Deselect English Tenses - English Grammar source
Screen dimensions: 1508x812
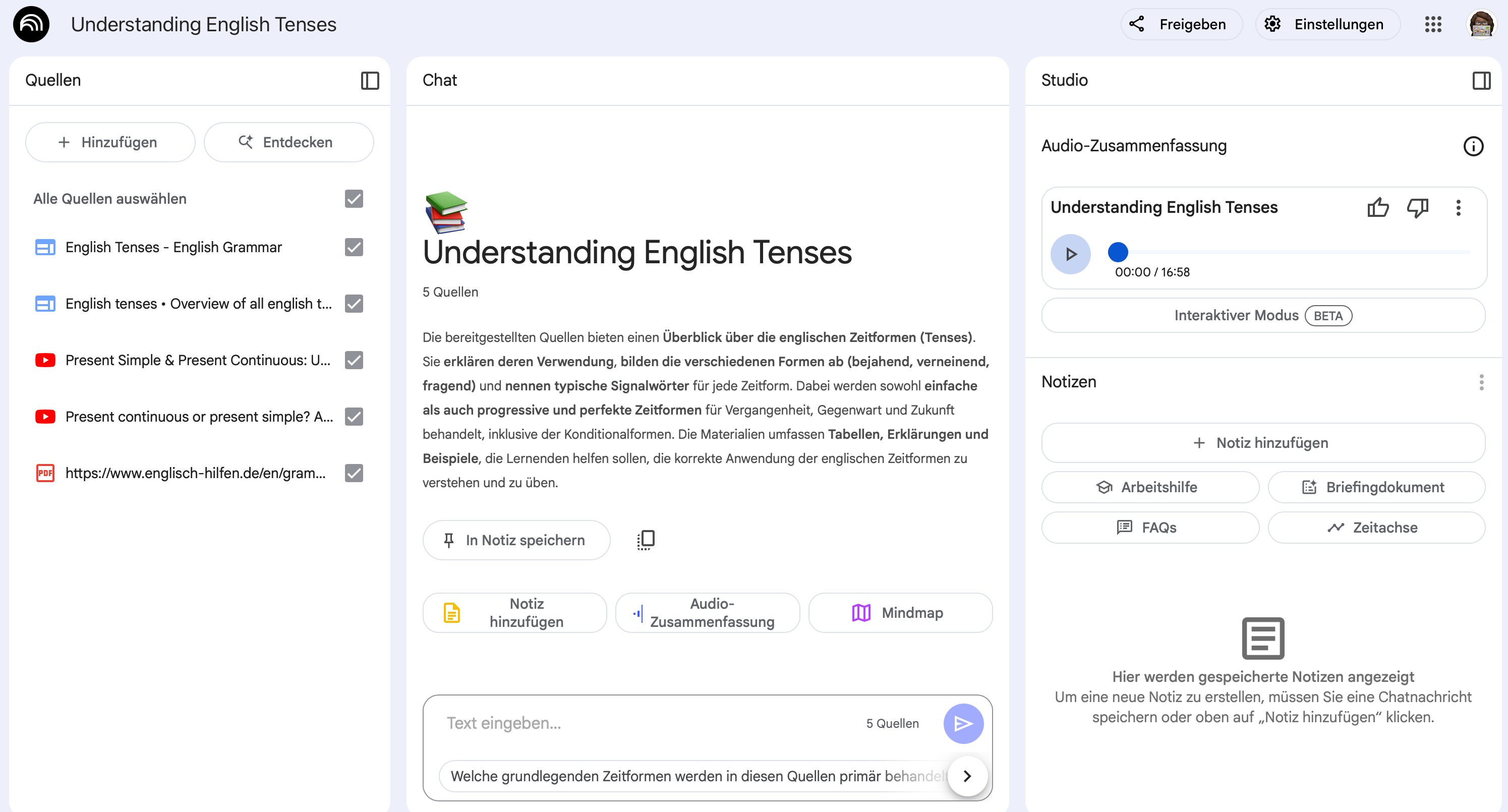pos(354,247)
